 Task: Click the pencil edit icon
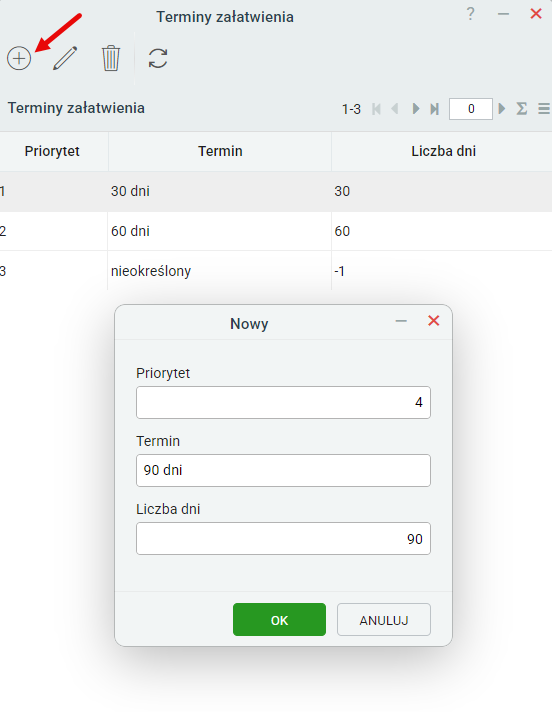(65, 58)
